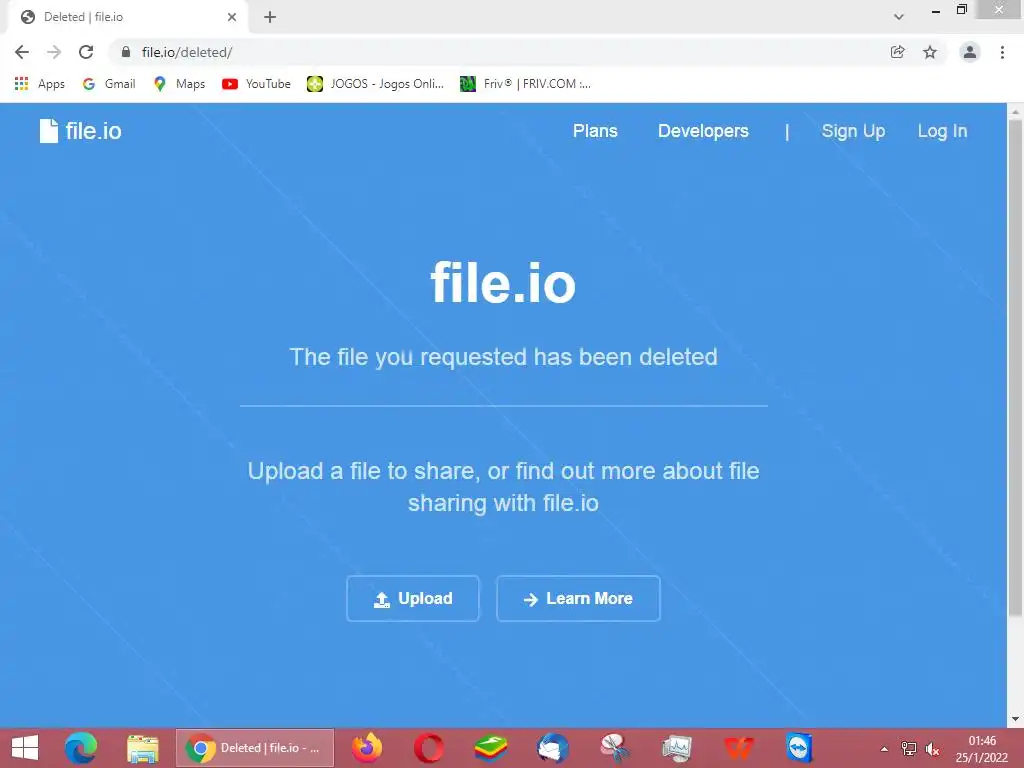Launch Opera from the taskbar
Viewport: 1024px width, 768px height.
pyautogui.click(x=428, y=748)
